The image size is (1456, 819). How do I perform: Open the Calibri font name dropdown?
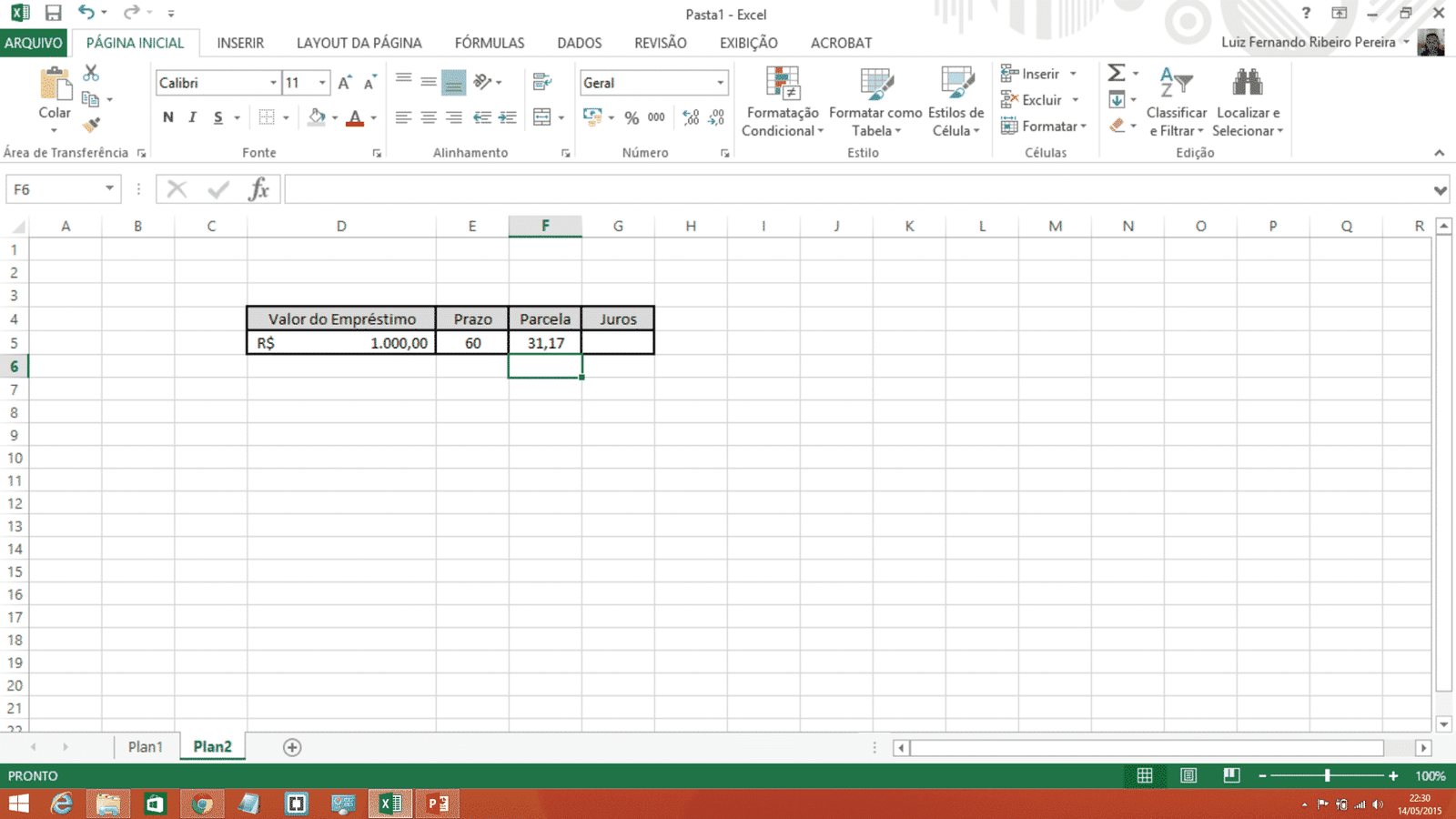272,83
